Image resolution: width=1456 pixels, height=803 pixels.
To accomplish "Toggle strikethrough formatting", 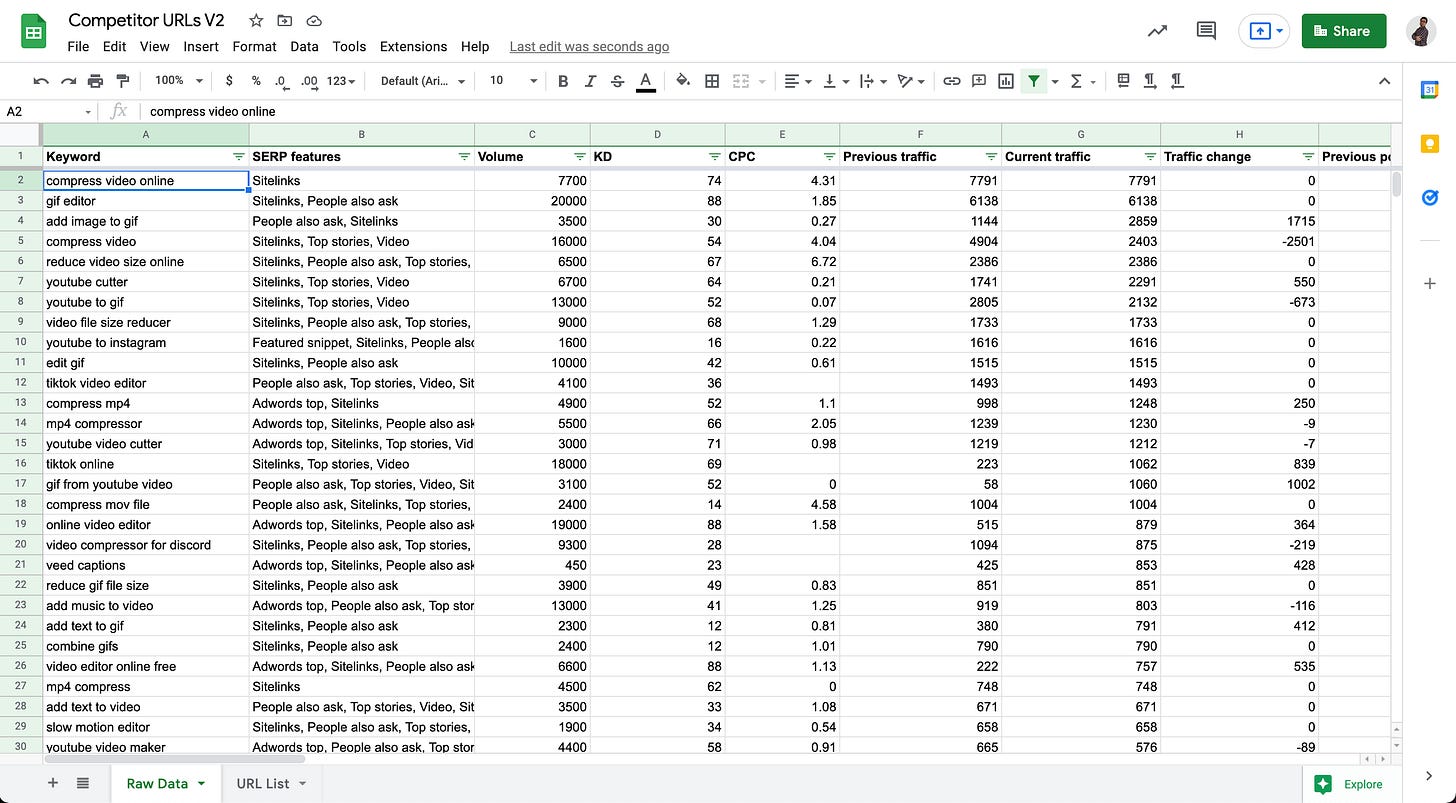I will 617,81.
